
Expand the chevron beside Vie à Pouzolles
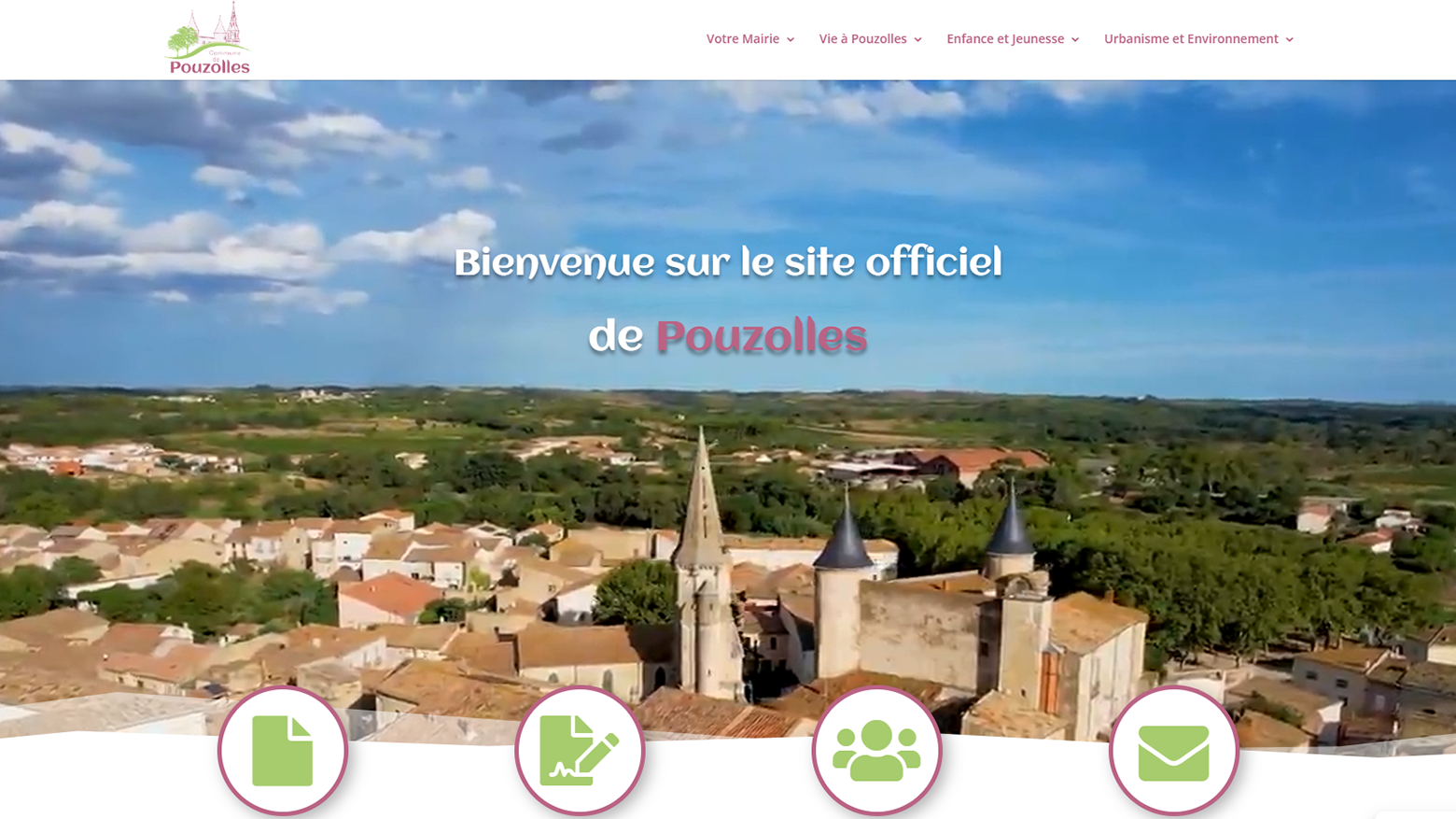[x=917, y=40]
